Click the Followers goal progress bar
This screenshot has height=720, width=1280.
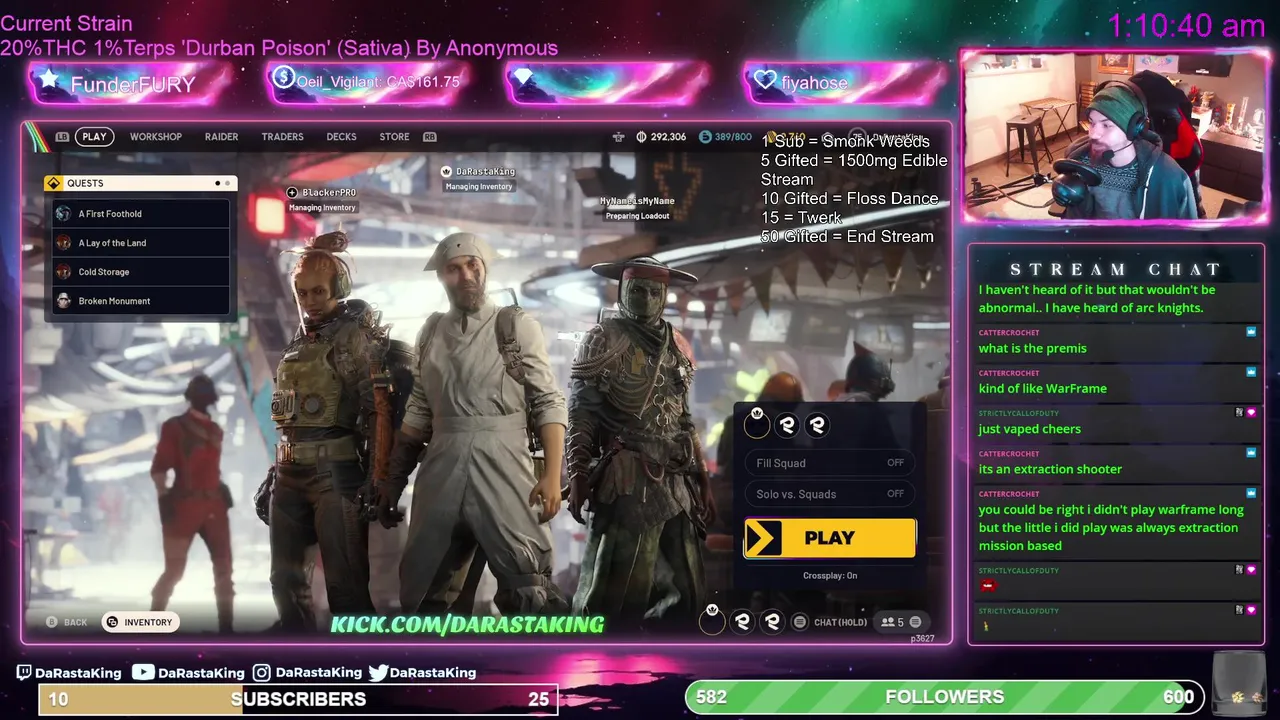coord(944,697)
